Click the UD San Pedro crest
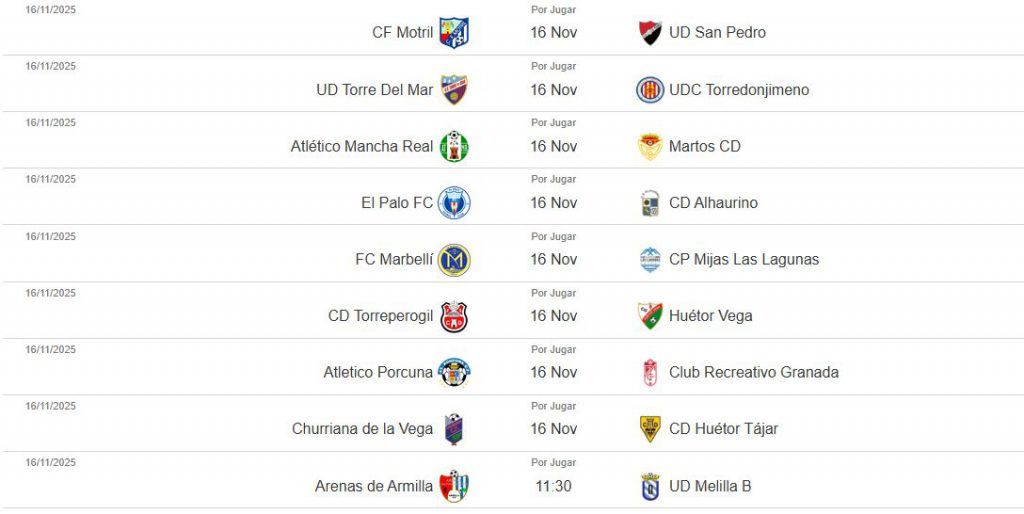The image size is (1024, 514). tap(650, 32)
